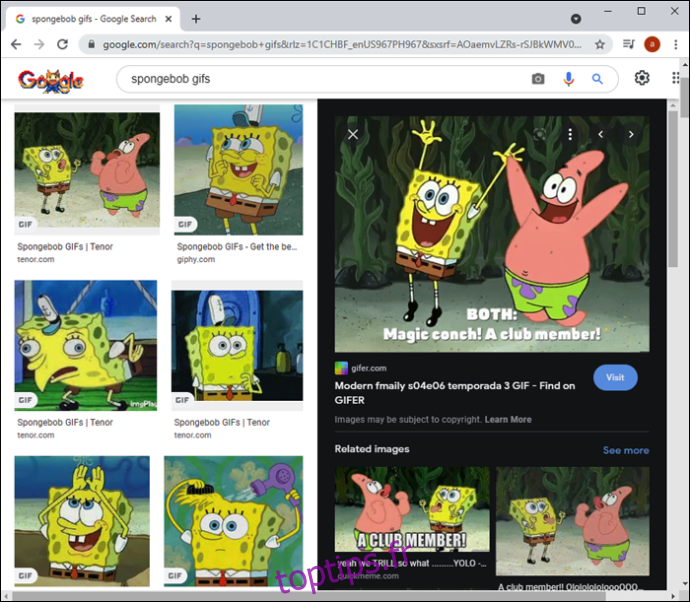Open the SpongeBob hair dryer GIF thumbnail
The image size is (690, 602).
pos(233,521)
